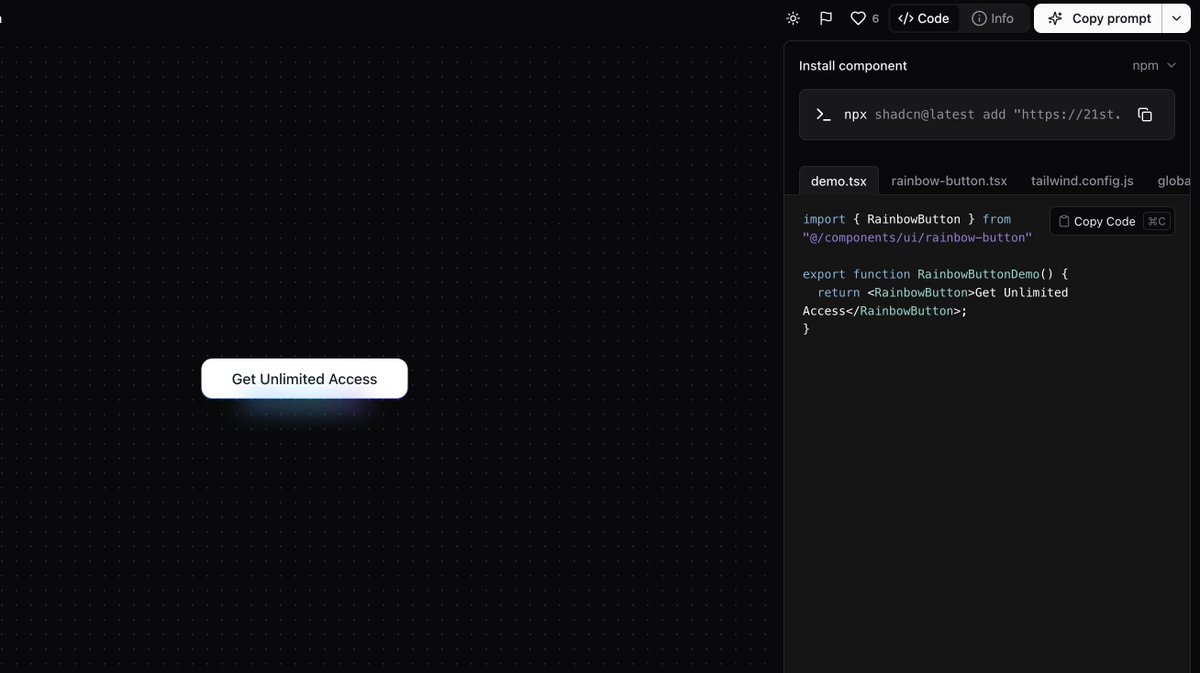Click the flag icon to report the component
The height and width of the screenshot is (673, 1200).
[825, 17]
